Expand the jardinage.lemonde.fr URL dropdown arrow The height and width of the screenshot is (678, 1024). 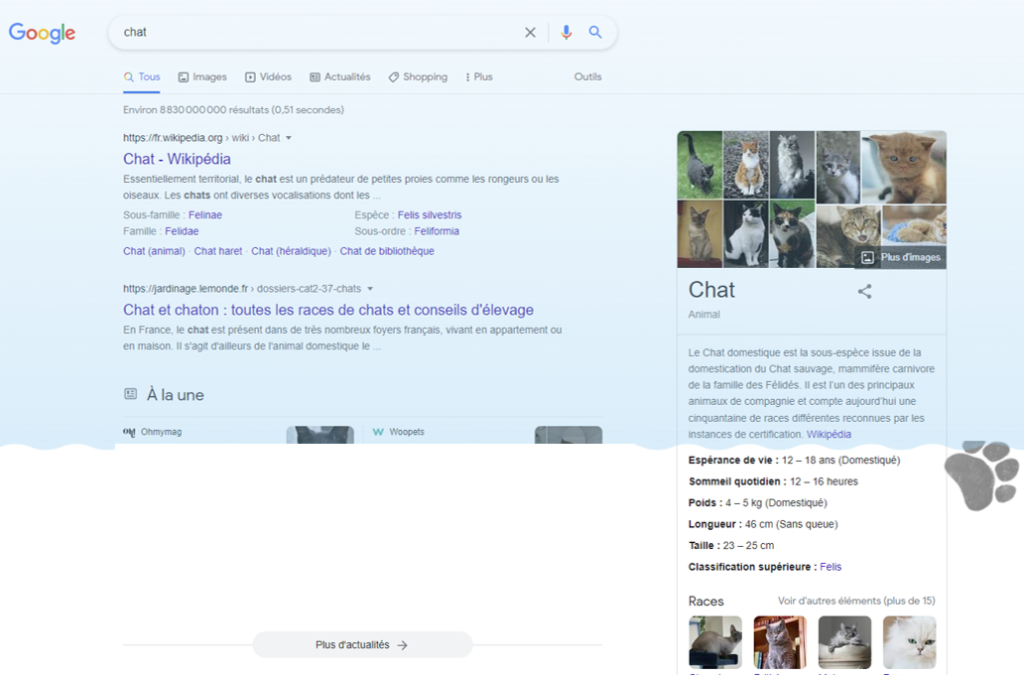tap(370, 289)
